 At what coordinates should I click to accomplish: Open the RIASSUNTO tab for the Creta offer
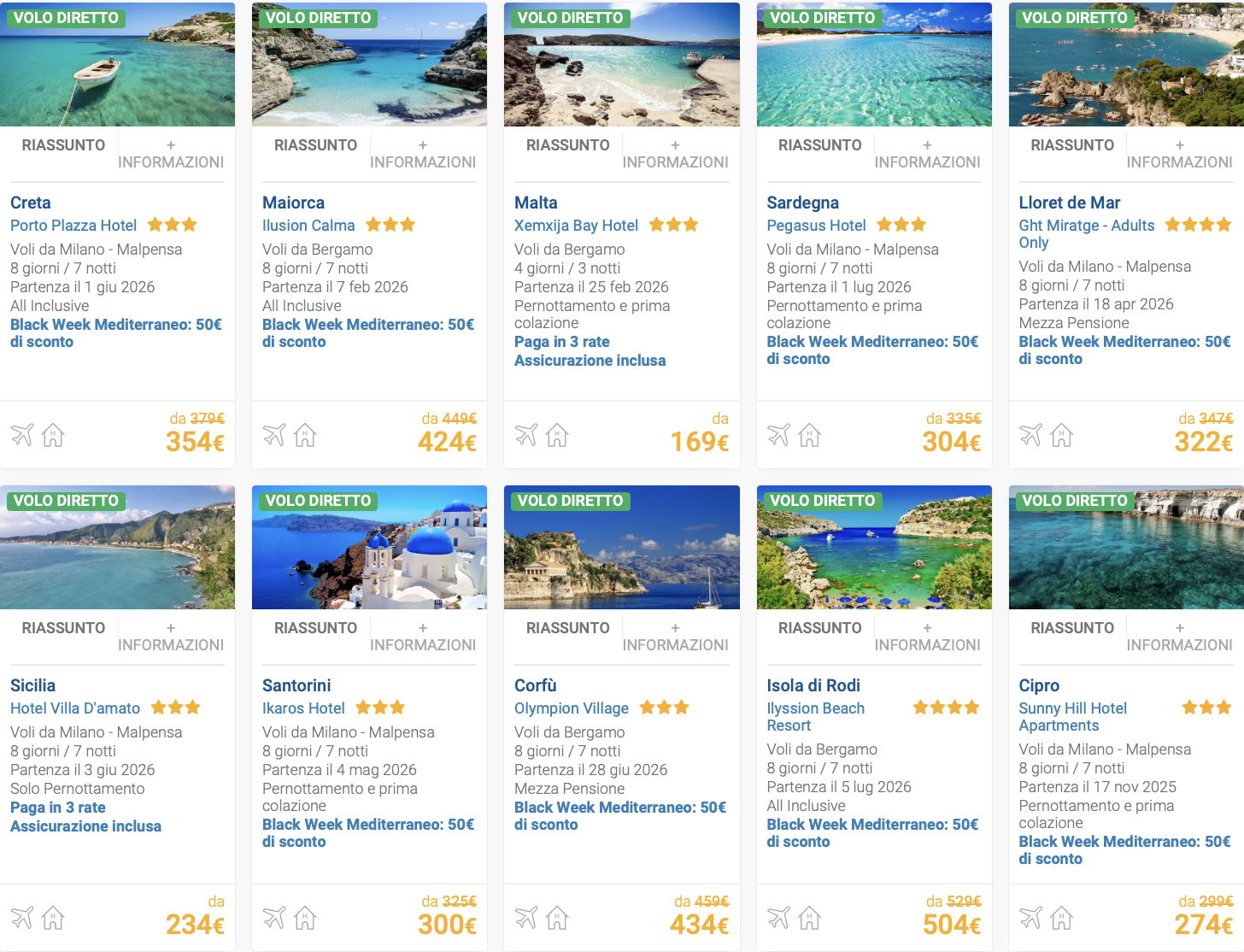coord(63,145)
